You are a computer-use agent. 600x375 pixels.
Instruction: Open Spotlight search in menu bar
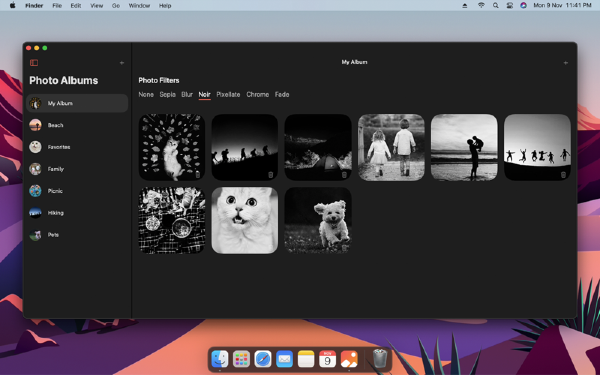click(x=496, y=5)
